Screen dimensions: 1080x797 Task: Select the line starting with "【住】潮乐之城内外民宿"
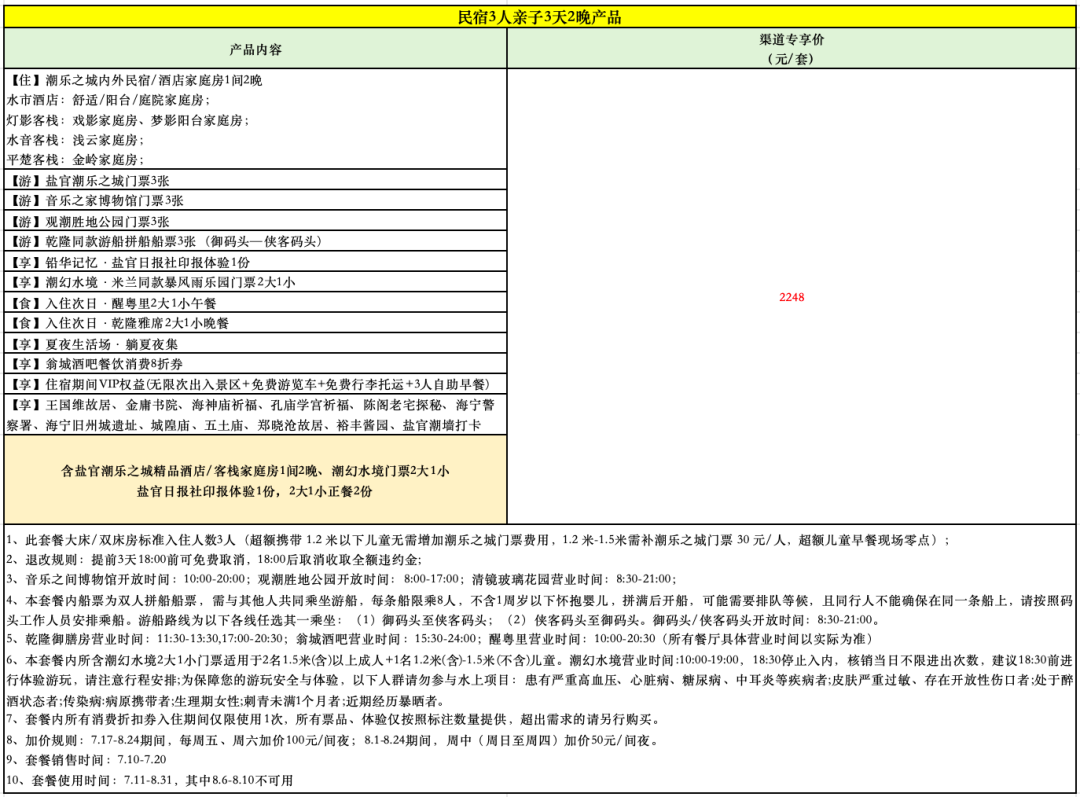pos(134,81)
